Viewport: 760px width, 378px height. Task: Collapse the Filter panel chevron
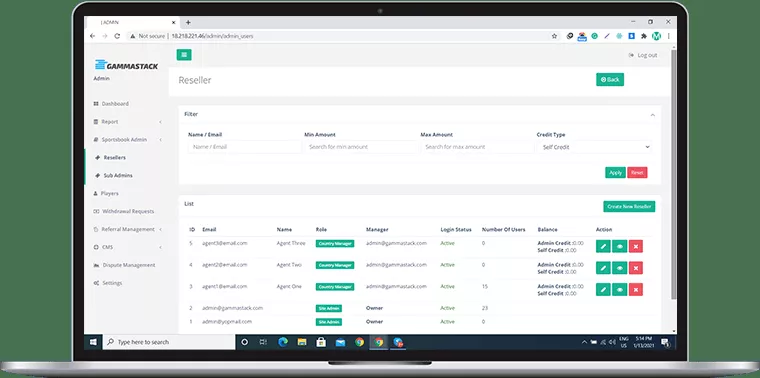coord(652,115)
